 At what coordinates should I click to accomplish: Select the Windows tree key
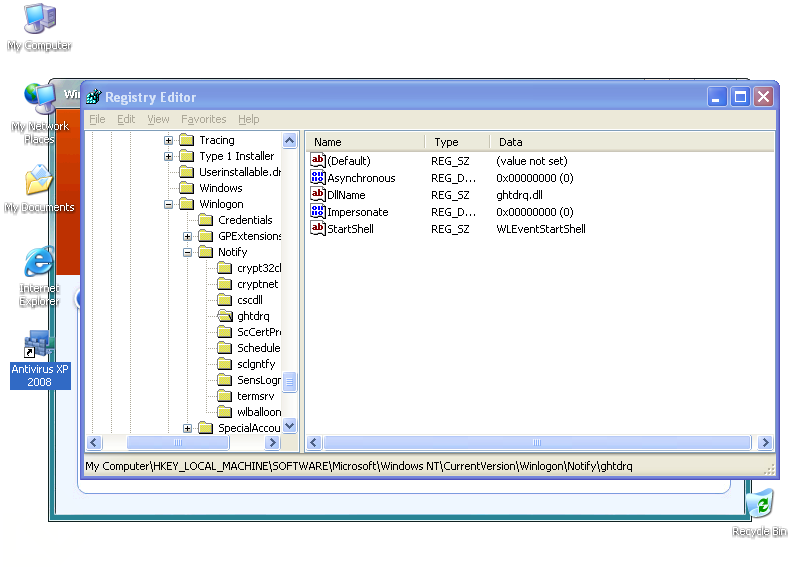pyautogui.click(x=220, y=188)
